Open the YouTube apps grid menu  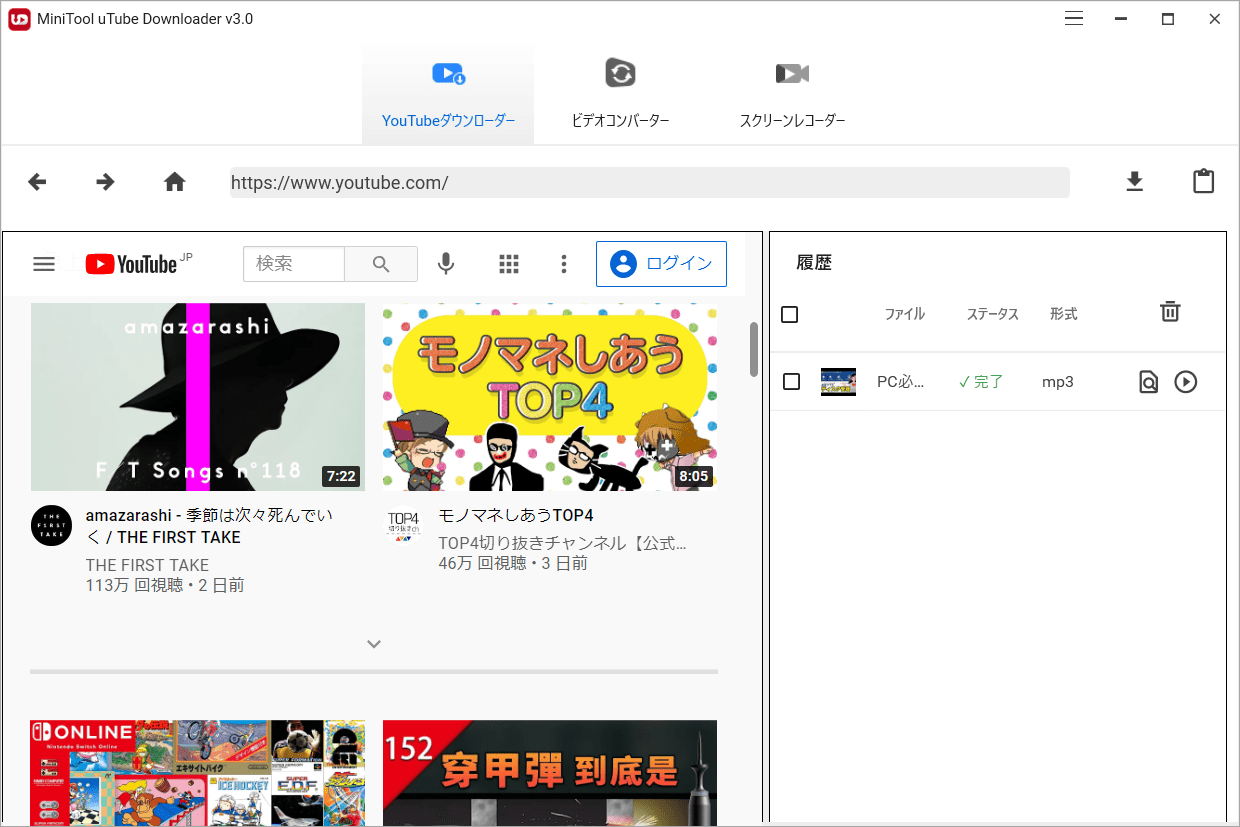click(509, 263)
